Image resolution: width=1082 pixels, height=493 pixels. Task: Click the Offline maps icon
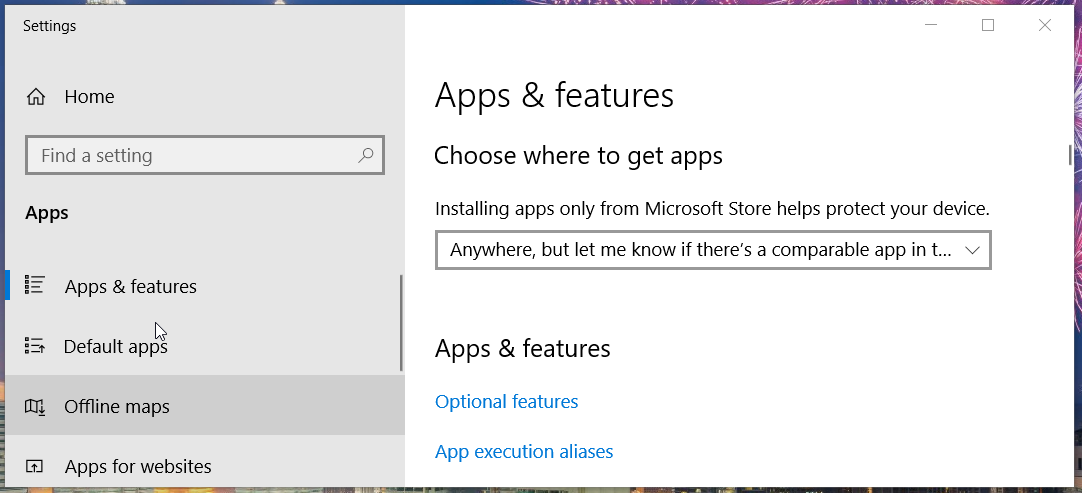(x=35, y=407)
